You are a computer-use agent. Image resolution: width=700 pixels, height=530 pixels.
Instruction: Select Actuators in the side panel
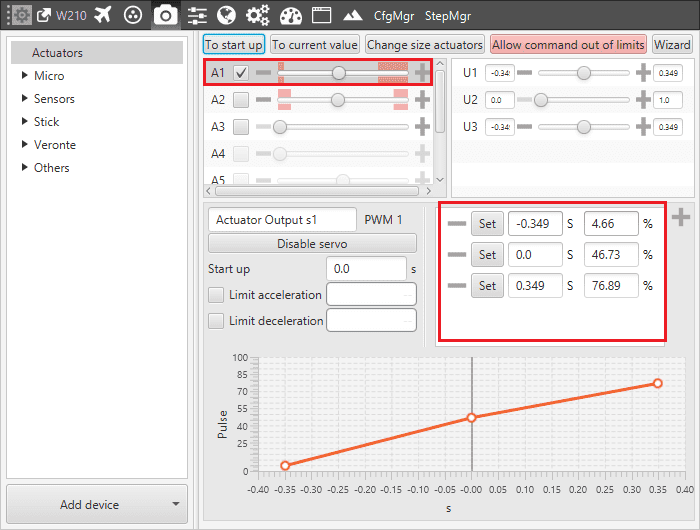coord(97,53)
